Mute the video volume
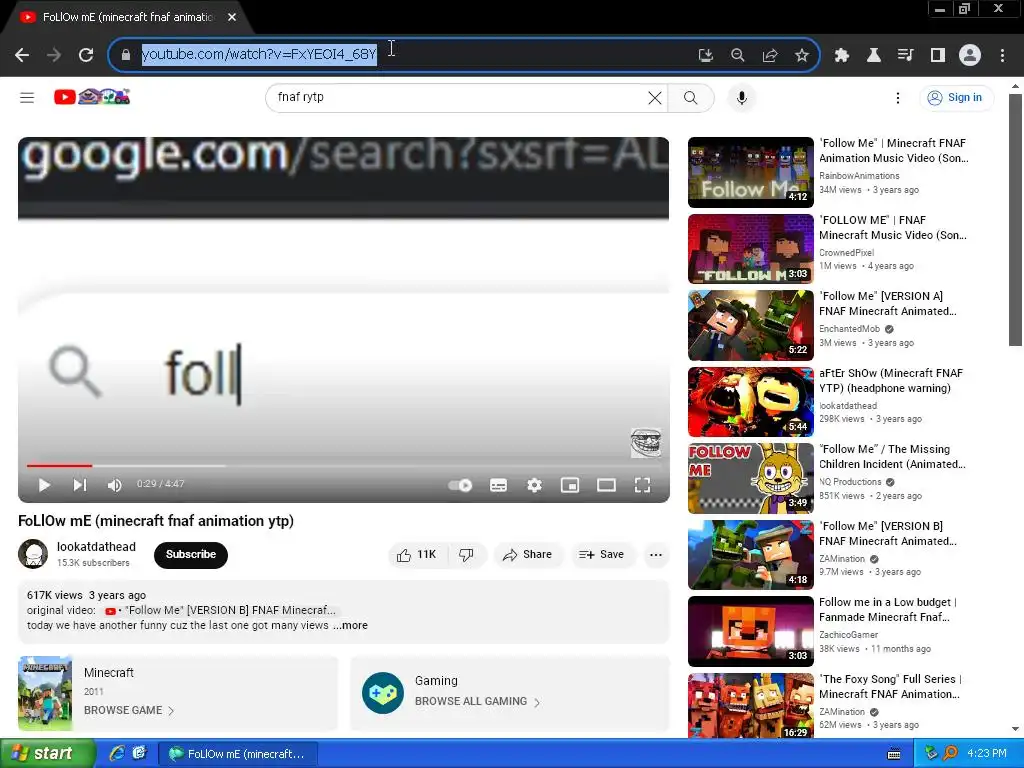The image size is (1024, 768). (x=115, y=485)
